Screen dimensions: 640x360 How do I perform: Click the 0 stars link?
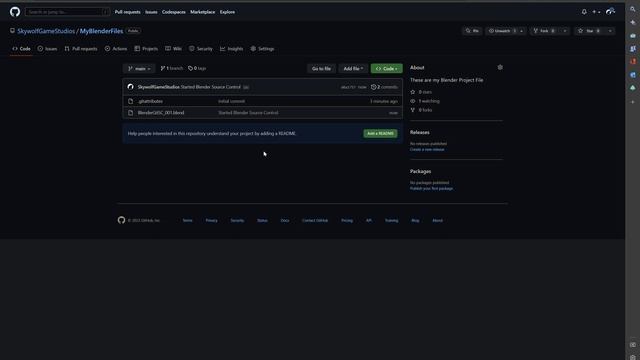[x=421, y=92]
